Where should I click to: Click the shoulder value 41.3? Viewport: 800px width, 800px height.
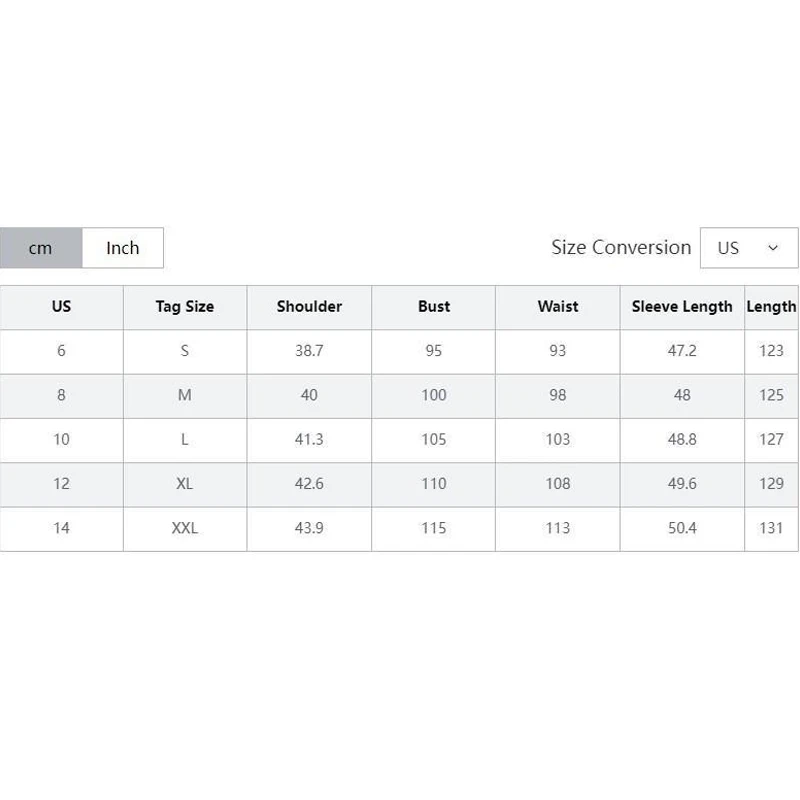point(309,440)
